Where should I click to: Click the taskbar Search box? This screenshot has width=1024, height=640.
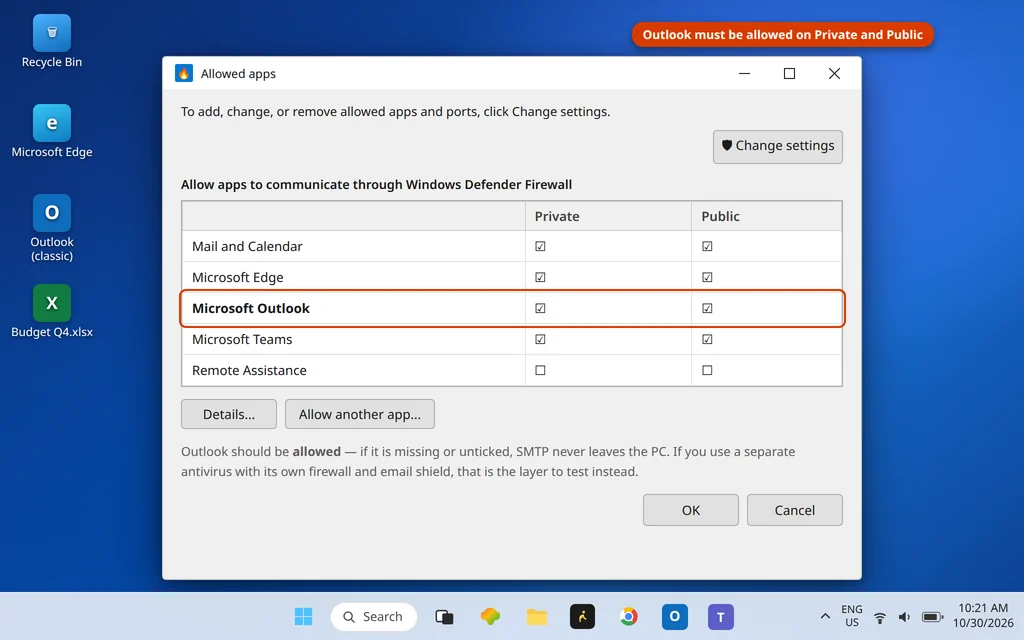point(374,616)
